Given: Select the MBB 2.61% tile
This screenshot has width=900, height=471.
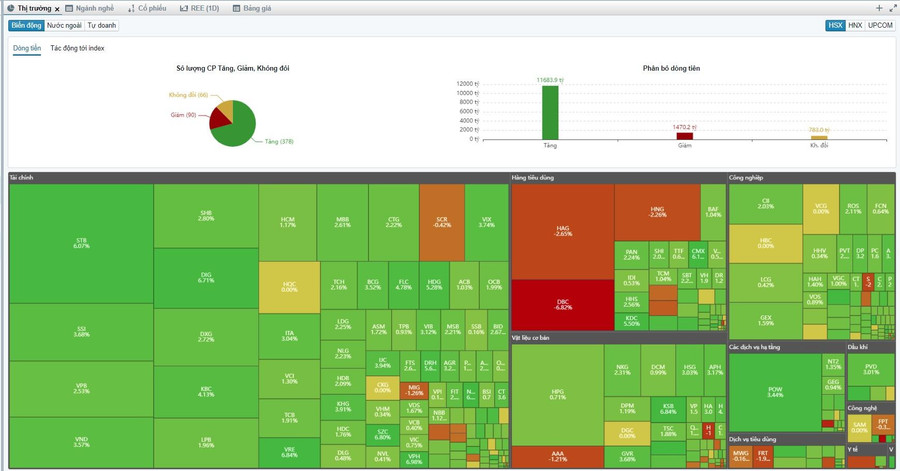Looking at the screenshot, I should (343, 223).
